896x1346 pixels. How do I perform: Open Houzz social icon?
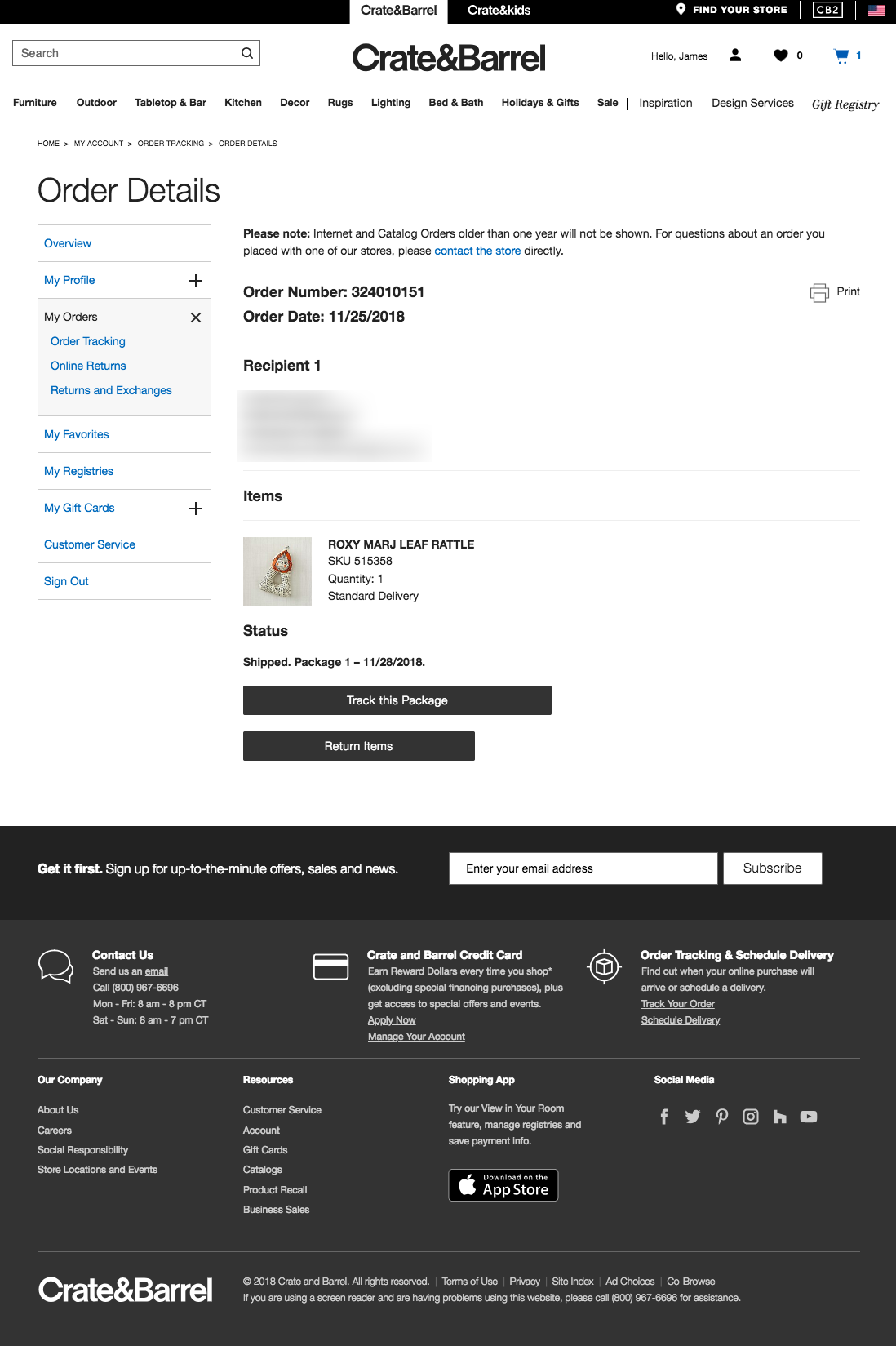(x=780, y=1117)
